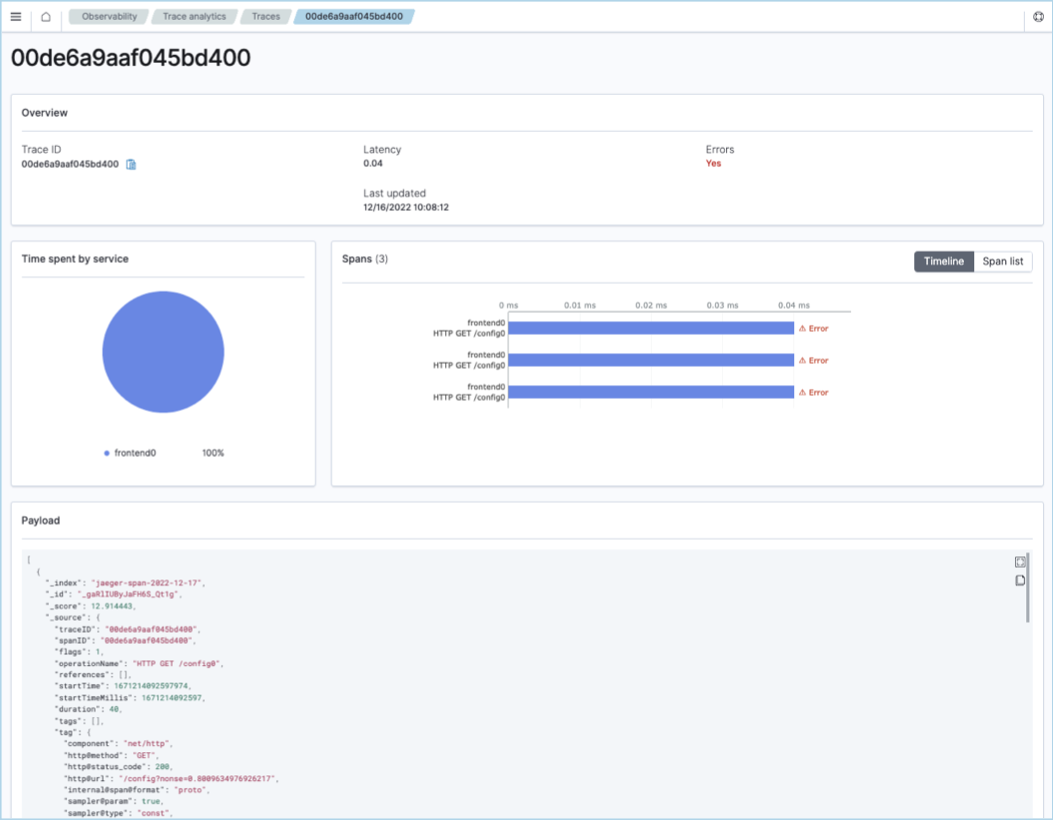Screen dimensions: 1053x820
Task: Copy the Payload JSON with the copy icon
Action: 1019,580
